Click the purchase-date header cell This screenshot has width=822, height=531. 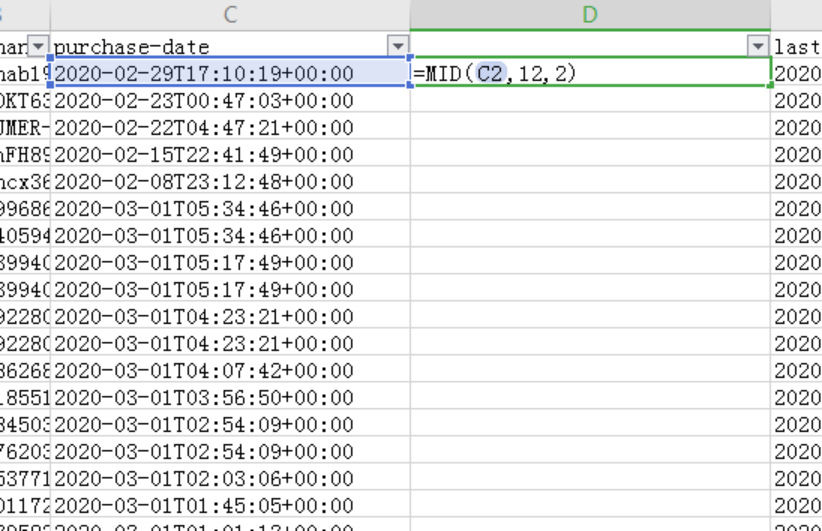[215, 47]
